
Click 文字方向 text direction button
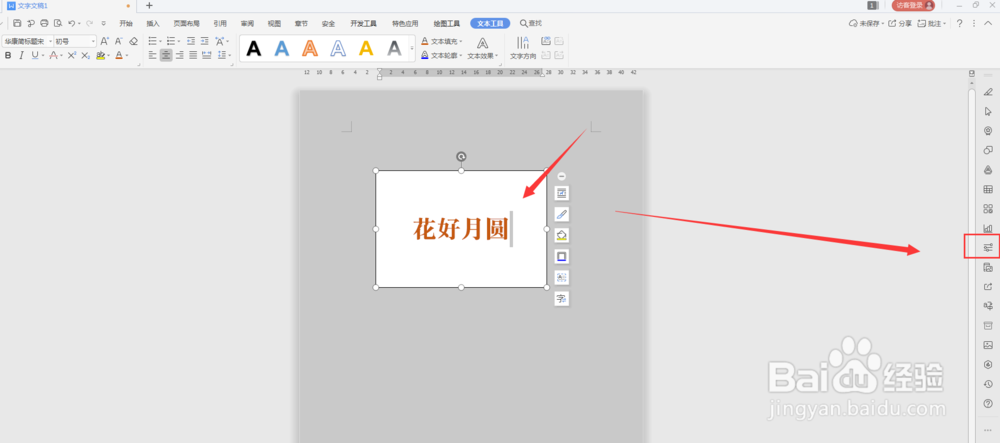point(523,48)
